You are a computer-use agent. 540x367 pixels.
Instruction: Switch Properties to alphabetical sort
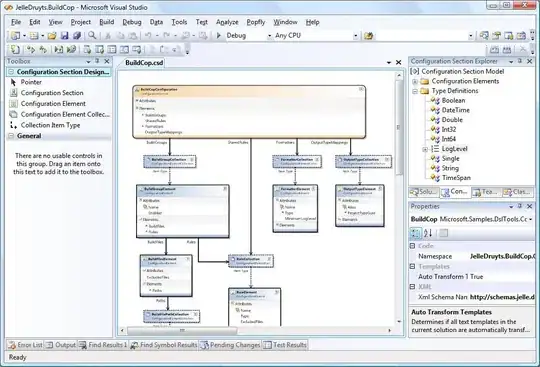click(x=428, y=233)
